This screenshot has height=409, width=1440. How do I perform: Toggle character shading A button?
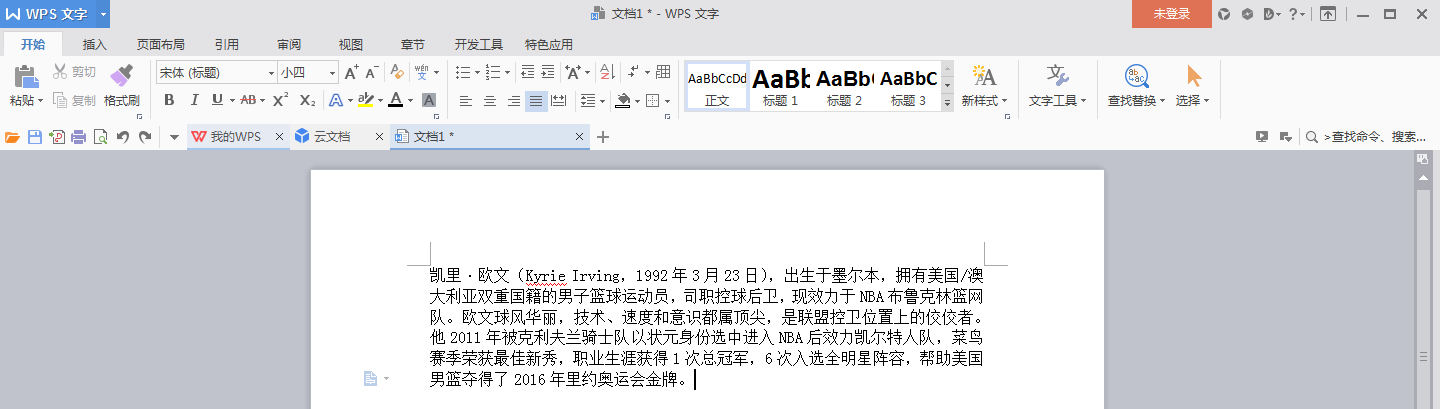(x=428, y=100)
